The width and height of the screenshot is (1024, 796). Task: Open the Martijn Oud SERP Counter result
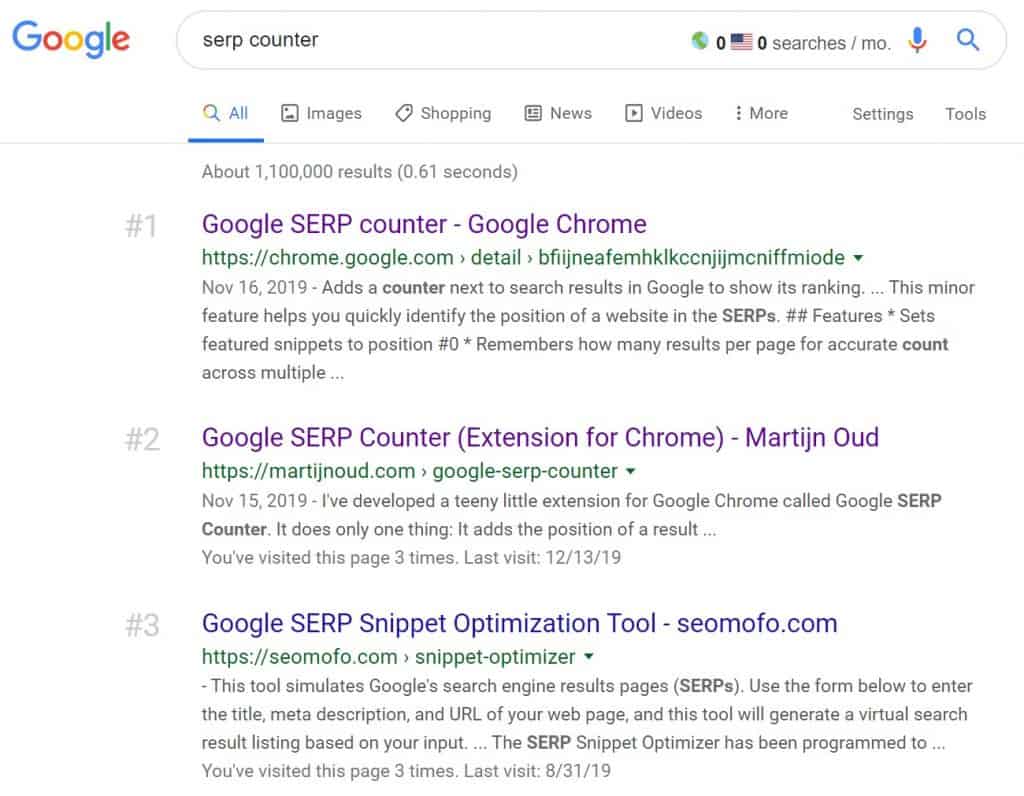[540, 437]
